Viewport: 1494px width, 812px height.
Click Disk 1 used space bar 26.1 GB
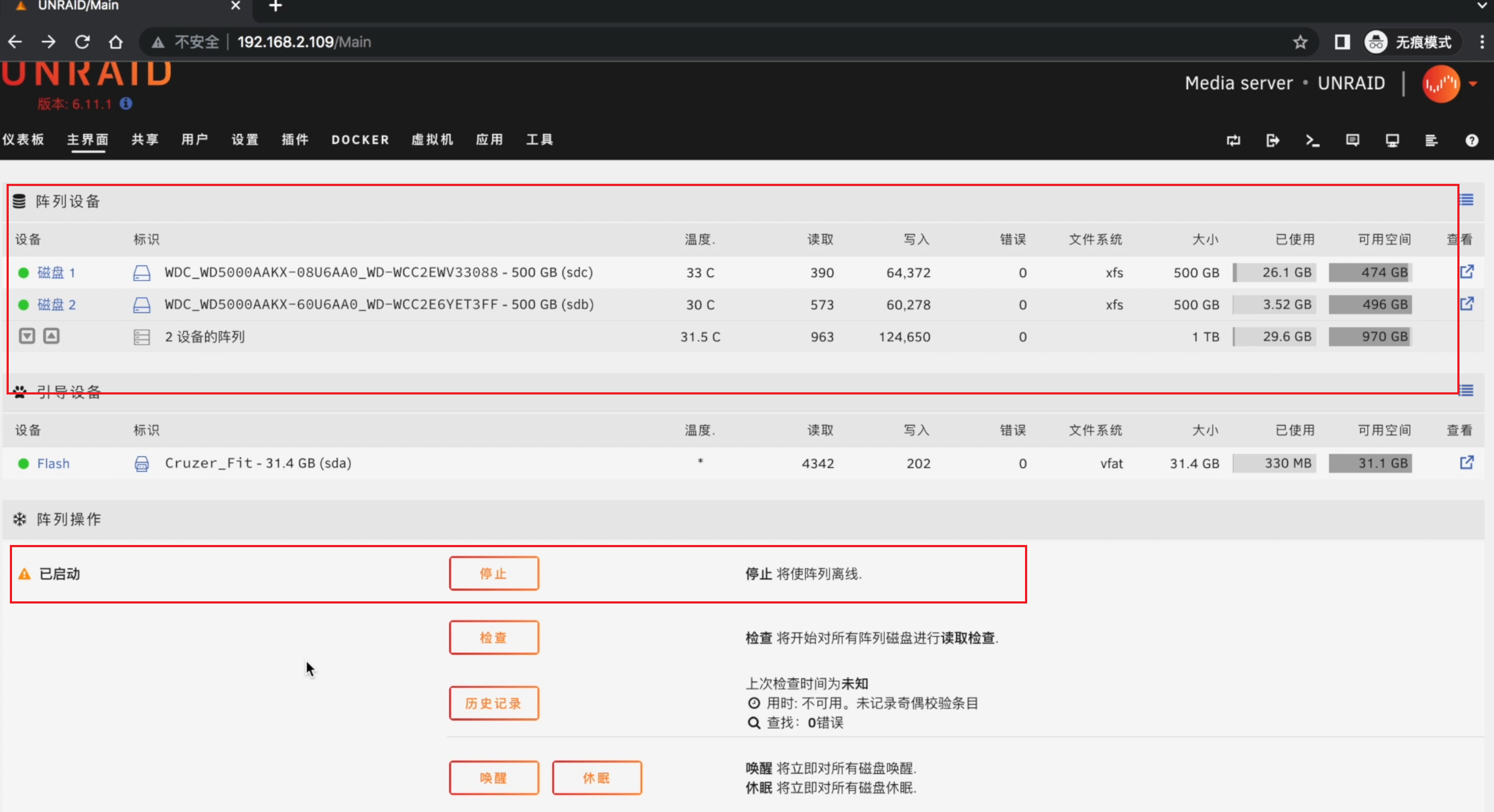click(x=1275, y=272)
